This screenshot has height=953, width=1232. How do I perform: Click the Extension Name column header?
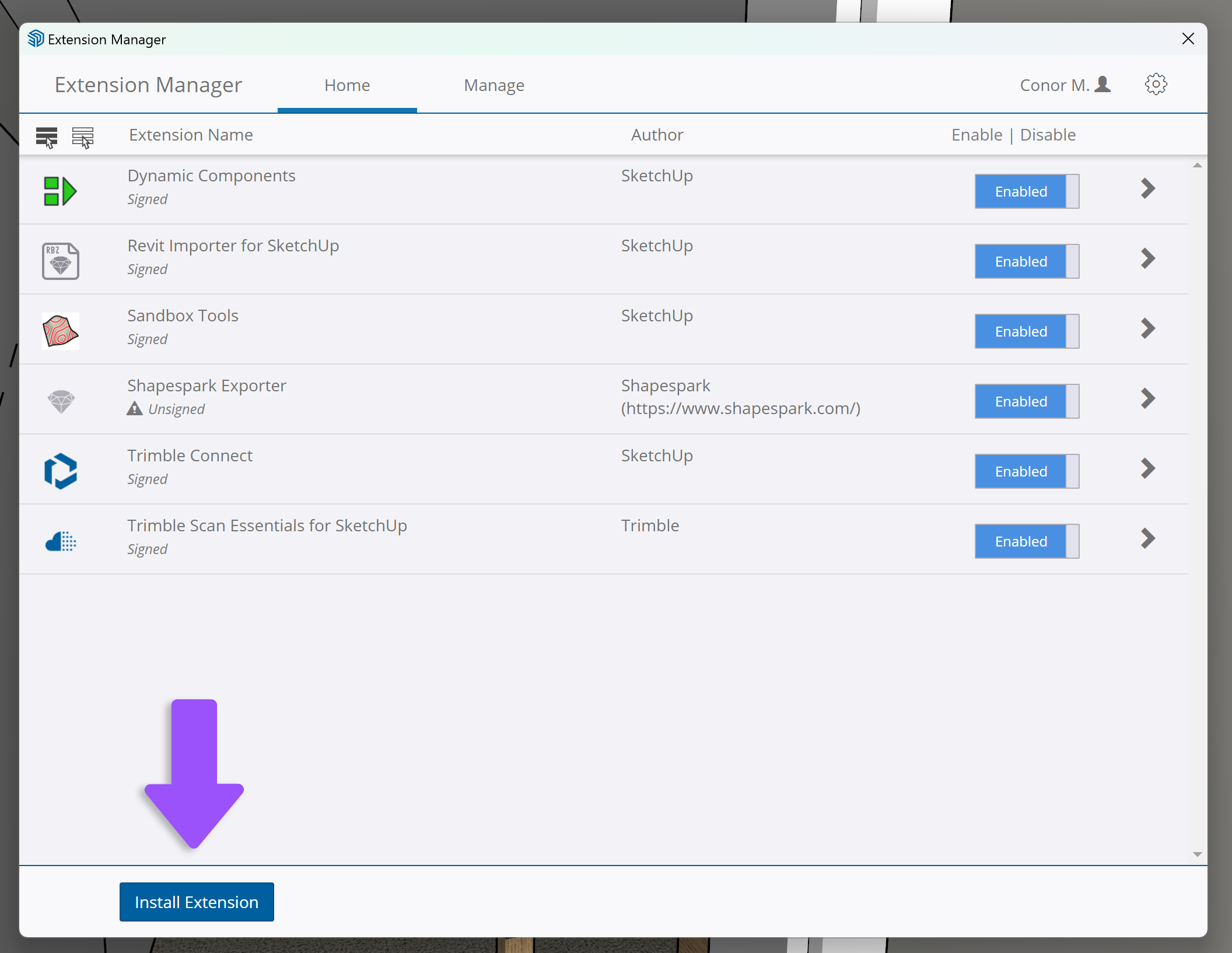click(x=191, y=135)
